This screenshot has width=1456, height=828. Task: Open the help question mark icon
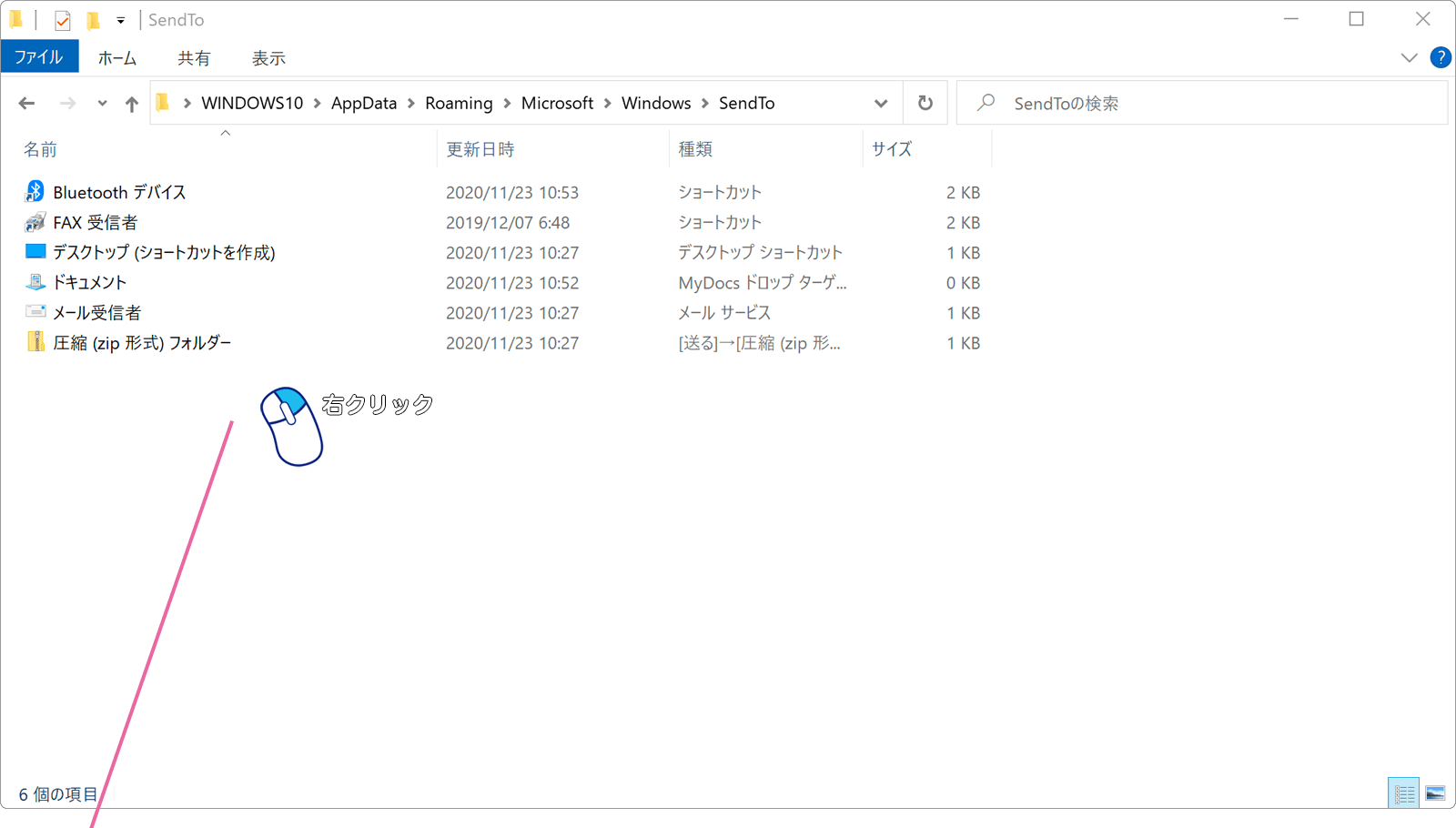[x=1441, y=57]
